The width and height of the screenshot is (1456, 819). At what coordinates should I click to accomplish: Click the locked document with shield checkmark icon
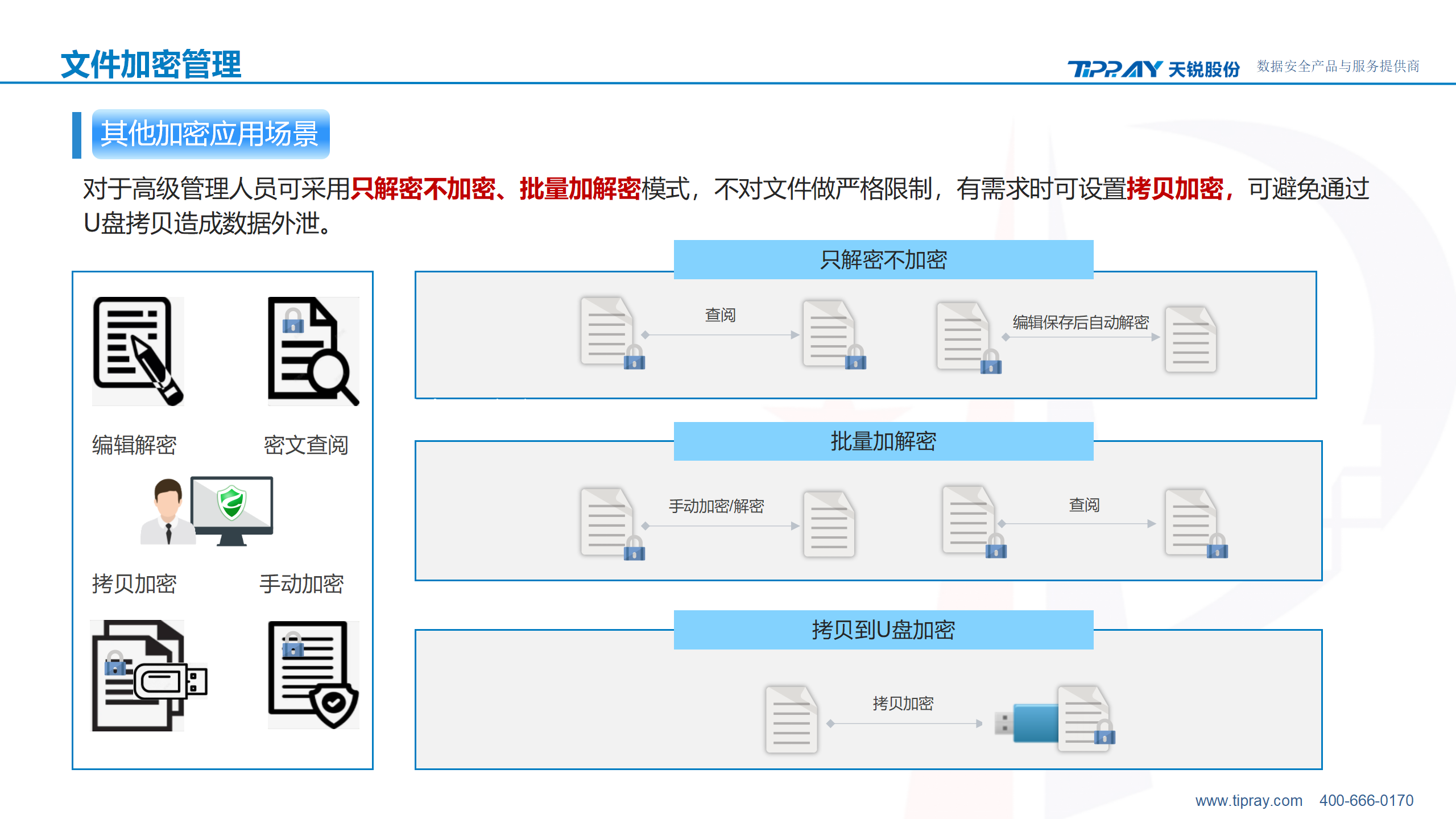313,675
